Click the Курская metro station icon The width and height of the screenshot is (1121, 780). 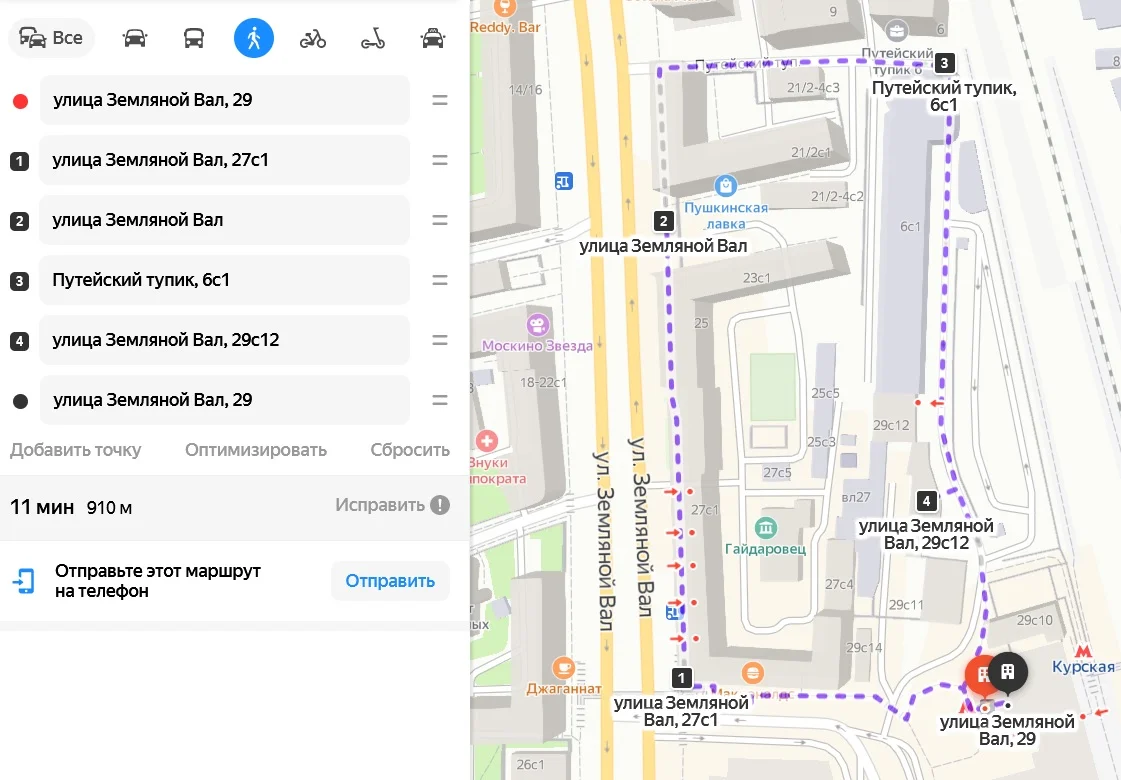pyautogui.click(x=1083, y=651)
